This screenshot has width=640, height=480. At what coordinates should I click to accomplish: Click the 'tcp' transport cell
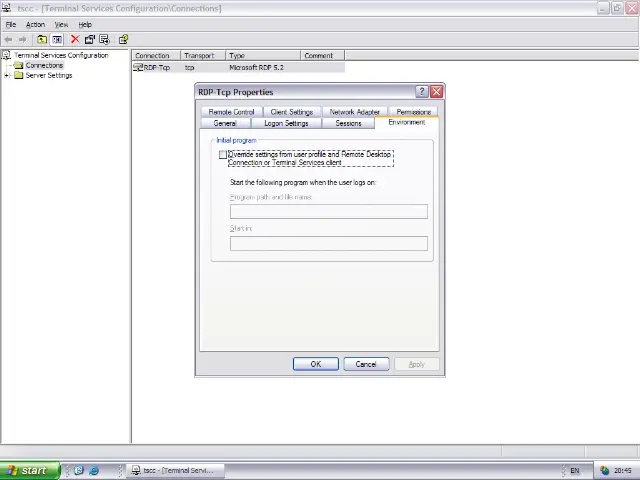(189, 67)
